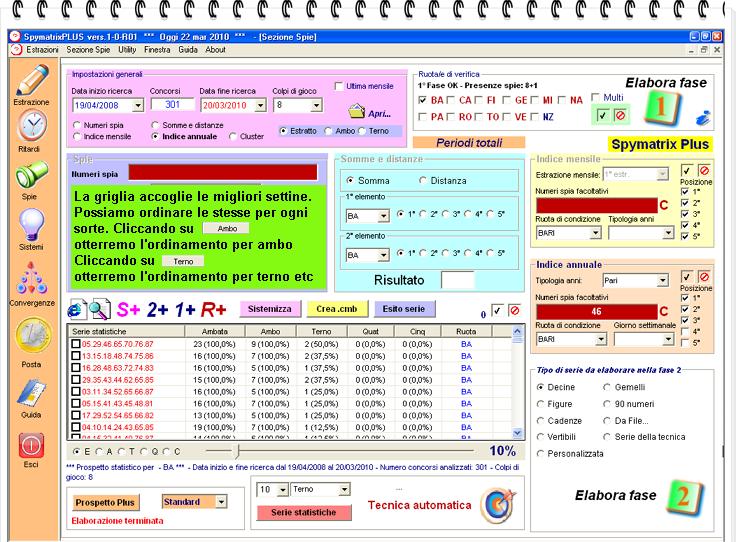The image size is (736, 542).
Task: Open the Sezione Spie menu
Action: point(88,50)
